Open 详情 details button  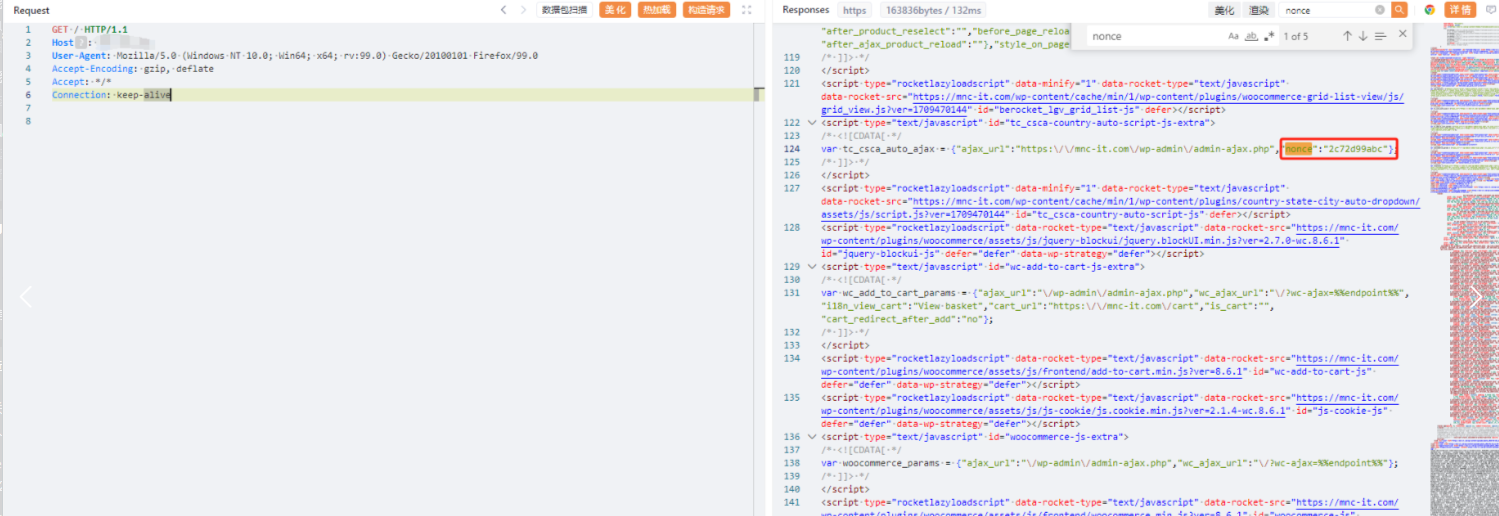(x=1460, y=10)
